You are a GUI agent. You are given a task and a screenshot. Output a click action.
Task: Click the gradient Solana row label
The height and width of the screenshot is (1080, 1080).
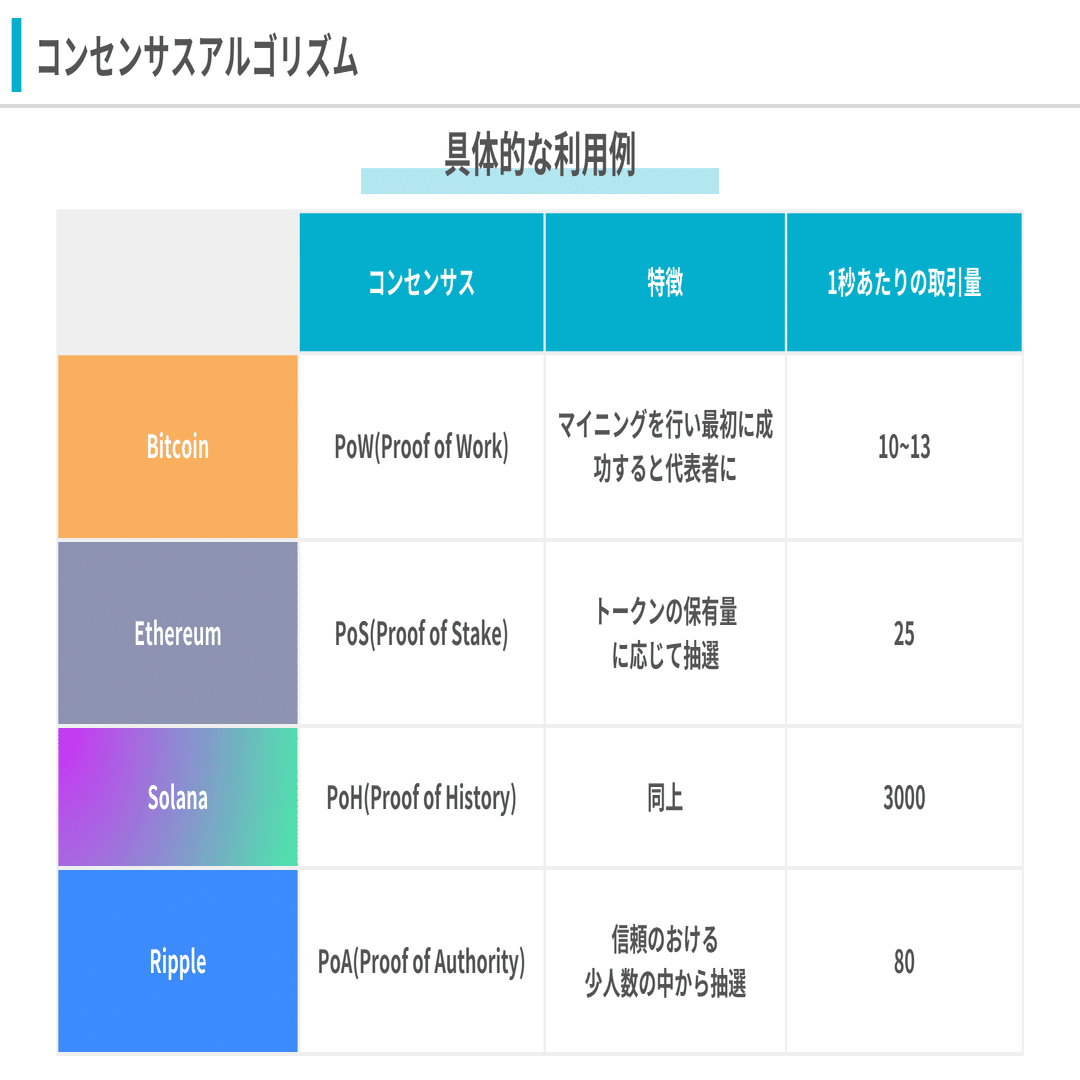(x=178, y=797)
